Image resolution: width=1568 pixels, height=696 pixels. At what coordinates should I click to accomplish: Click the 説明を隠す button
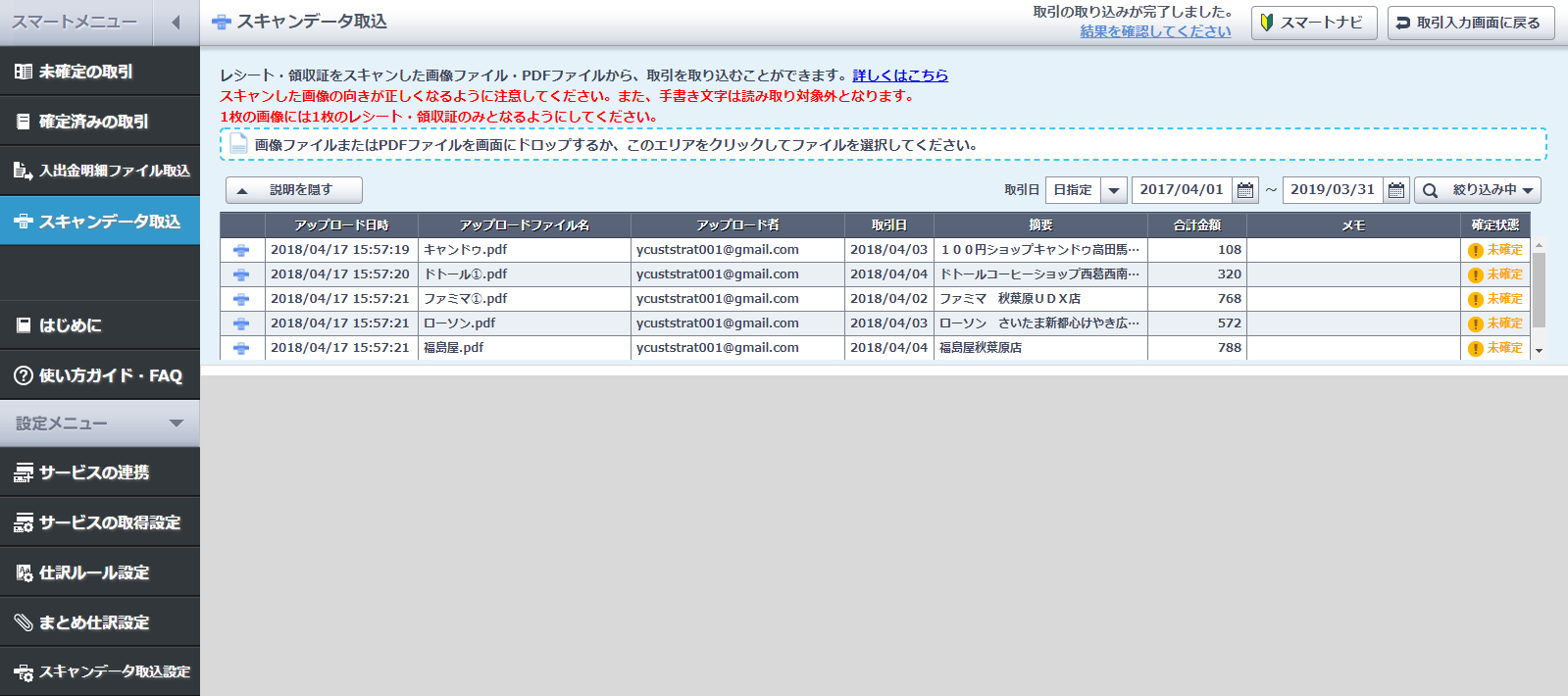294,190
